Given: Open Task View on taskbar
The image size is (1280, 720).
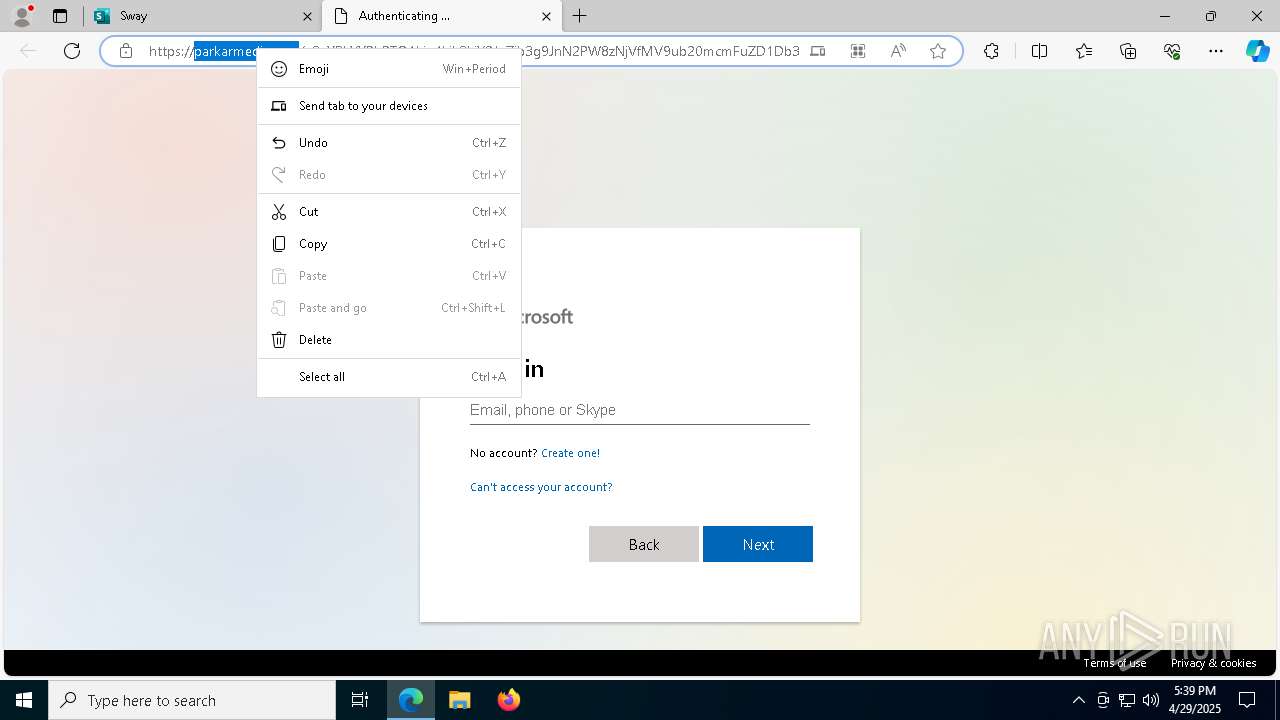Looking at the screenshot, I should click(360, 700).
